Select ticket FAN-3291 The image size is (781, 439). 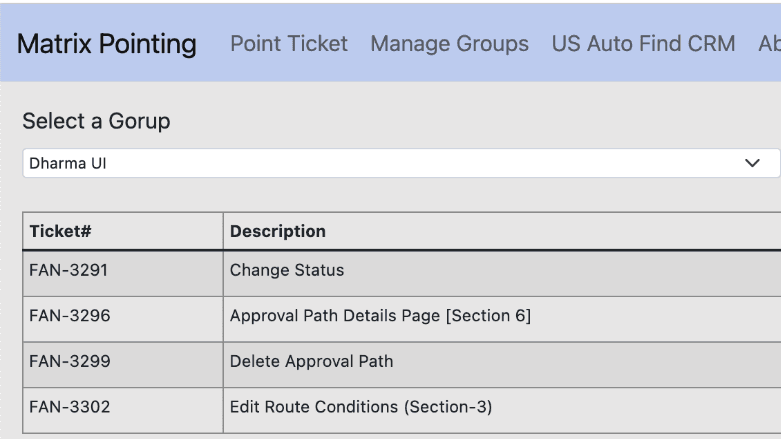pyautogui.click(x=67, y=272)
